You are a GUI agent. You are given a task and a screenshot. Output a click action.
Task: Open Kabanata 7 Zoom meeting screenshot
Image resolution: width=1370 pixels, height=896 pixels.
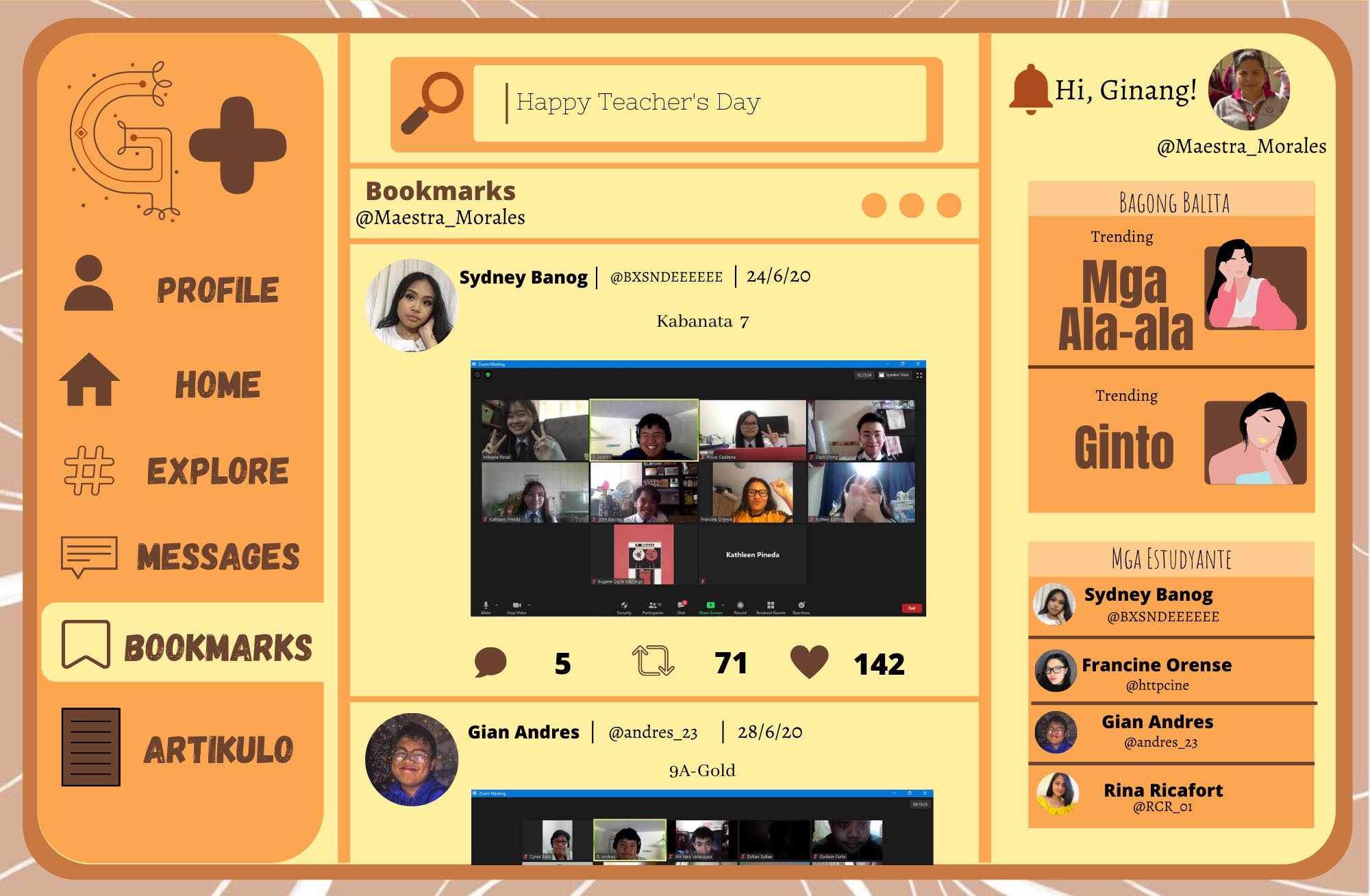(698, 488)
